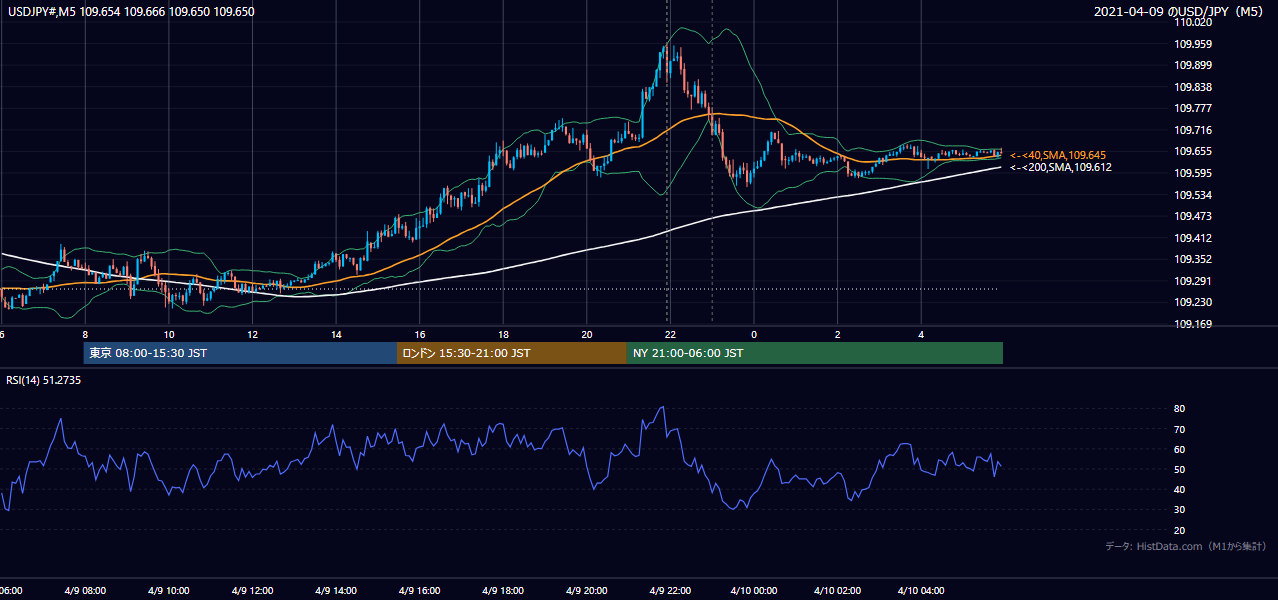The image size is (1278, 600).
Task: Click the 4/9 20:00 bottom date label
Action: 587,590
